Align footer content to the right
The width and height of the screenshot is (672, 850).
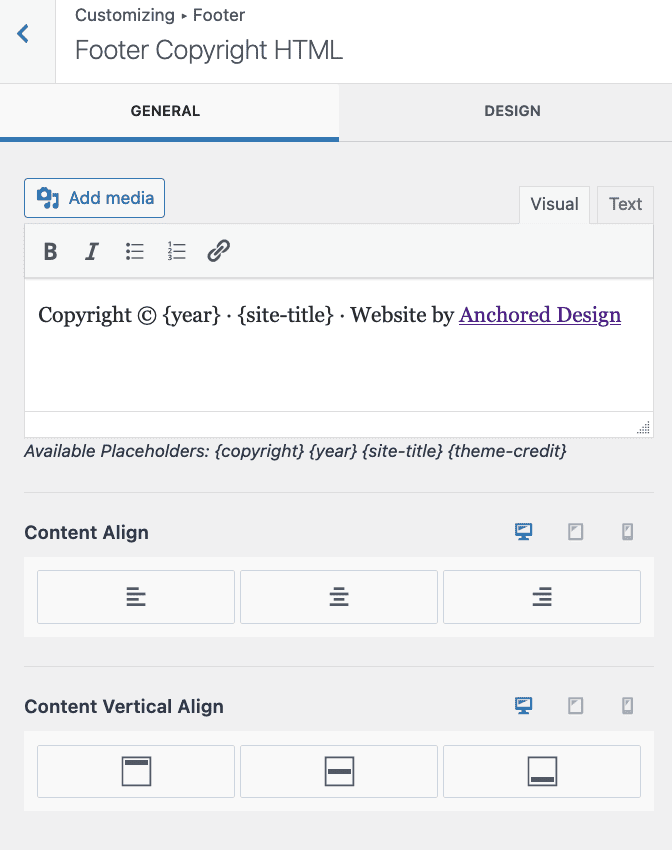[542, 597]
